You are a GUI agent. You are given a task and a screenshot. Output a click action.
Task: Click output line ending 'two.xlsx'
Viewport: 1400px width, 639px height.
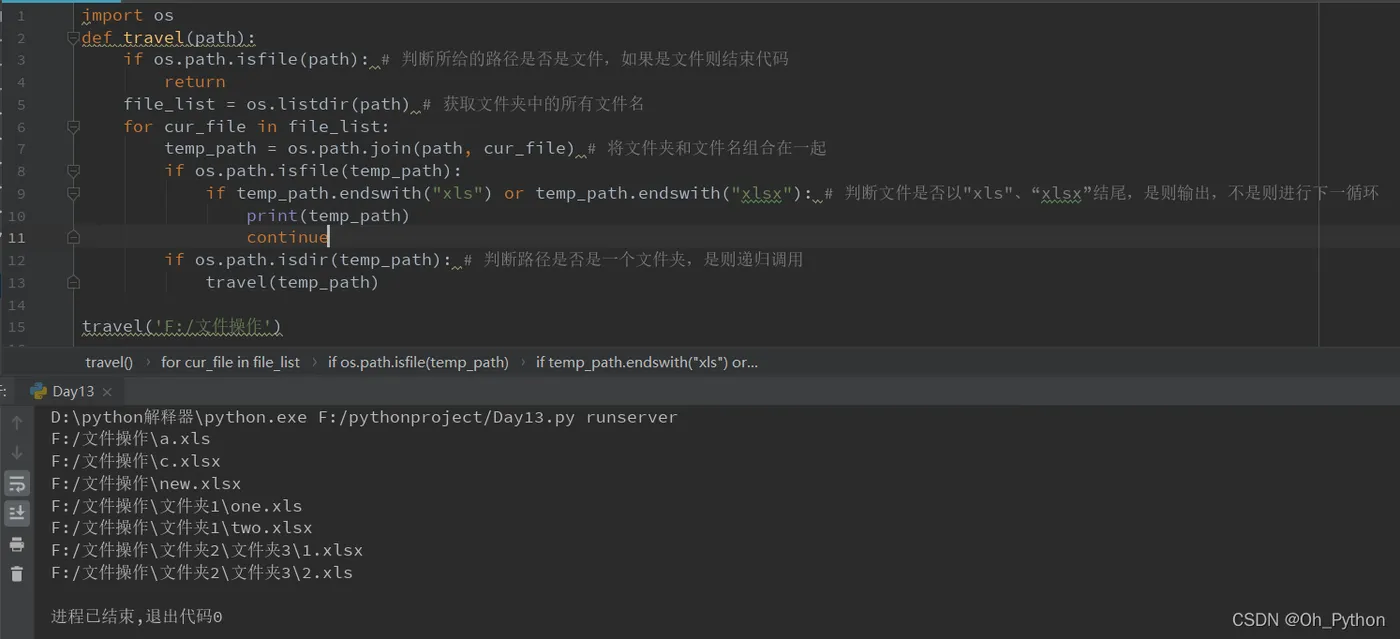[x=182, y=528]
